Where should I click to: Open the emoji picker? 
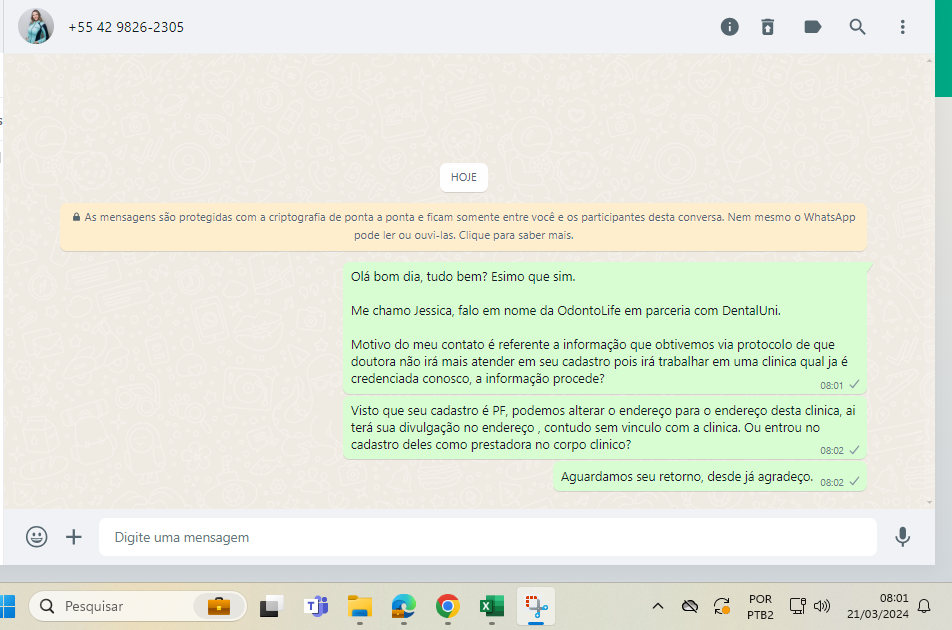[x=36, y=537]
